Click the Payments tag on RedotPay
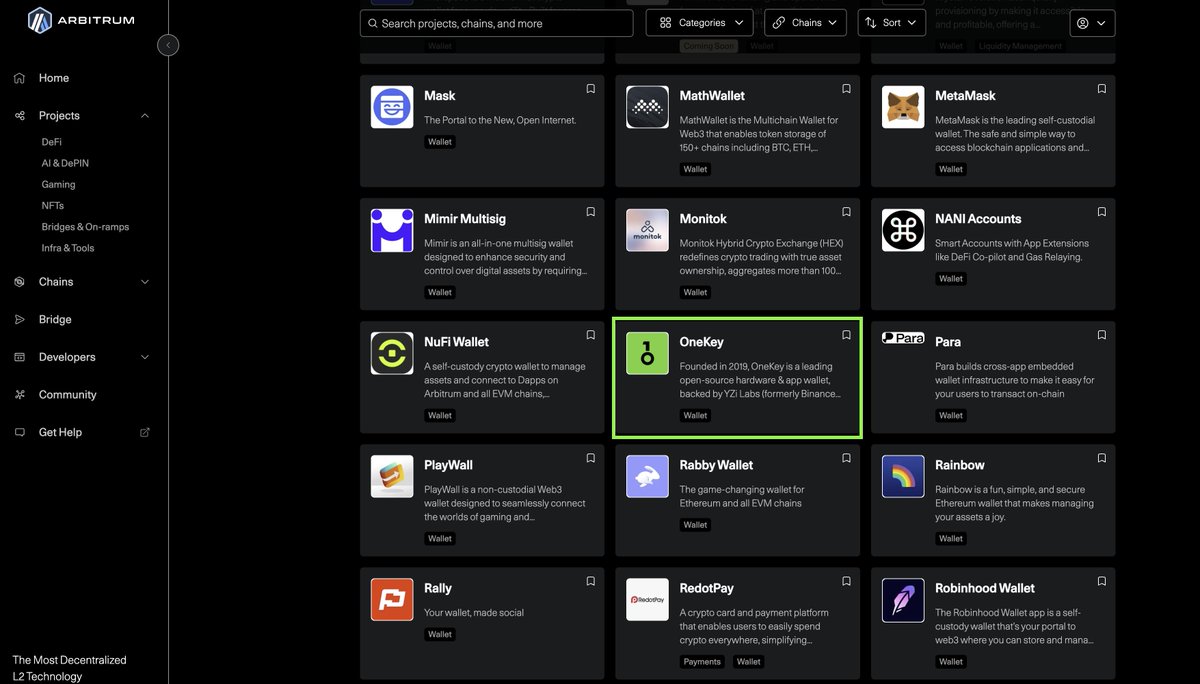The height and width of the screenshot is (684, 1200). tap(702, 661)
